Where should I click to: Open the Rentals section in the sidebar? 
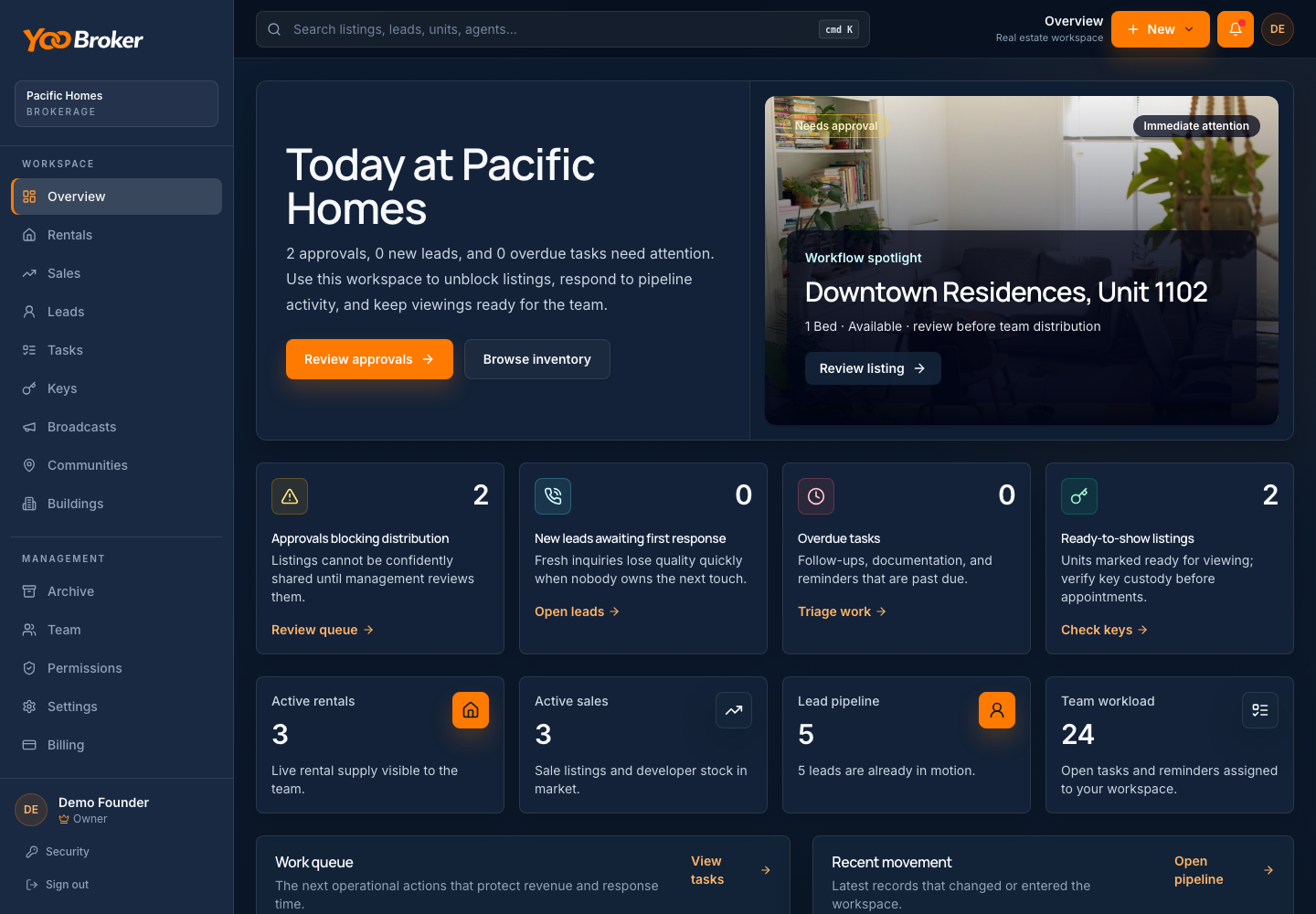pos(69,235)
